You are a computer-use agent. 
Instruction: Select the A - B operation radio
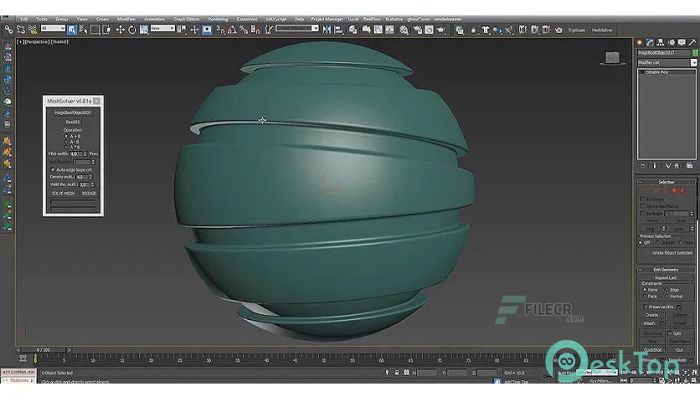pyautogui.click(x=66, y=141)
